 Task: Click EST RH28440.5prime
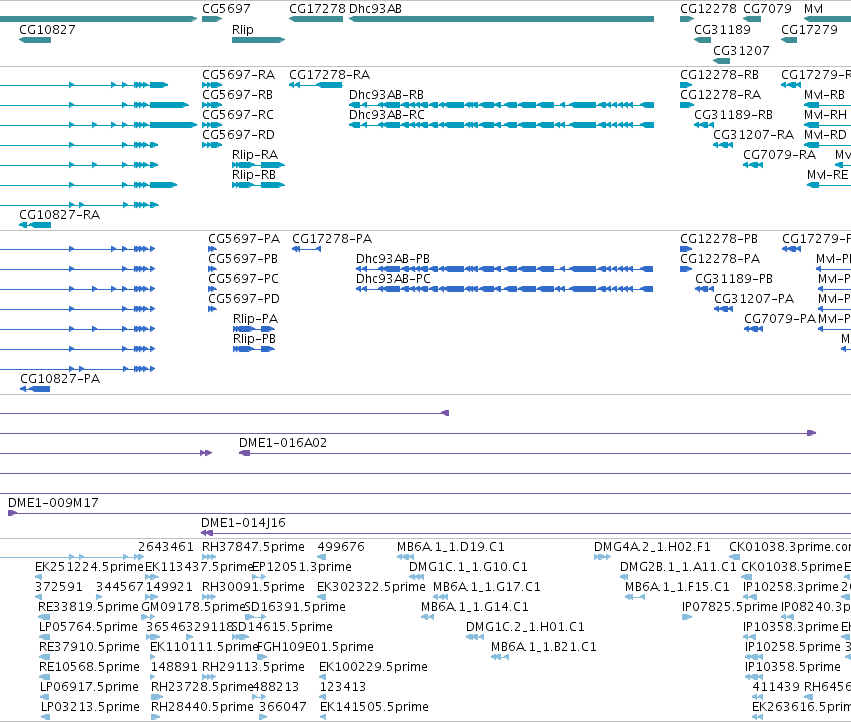[155, 717]
